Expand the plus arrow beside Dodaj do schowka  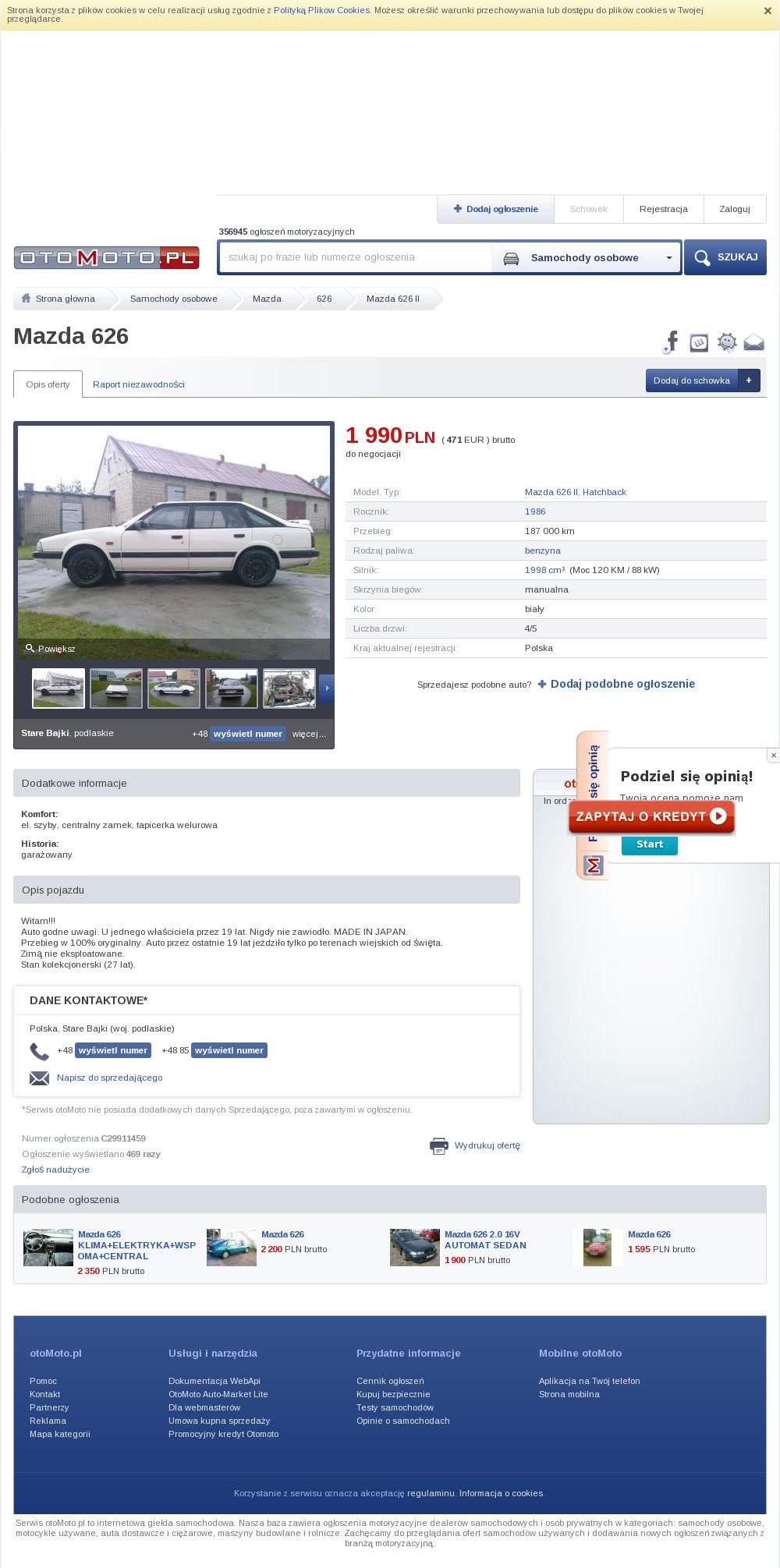749,380
